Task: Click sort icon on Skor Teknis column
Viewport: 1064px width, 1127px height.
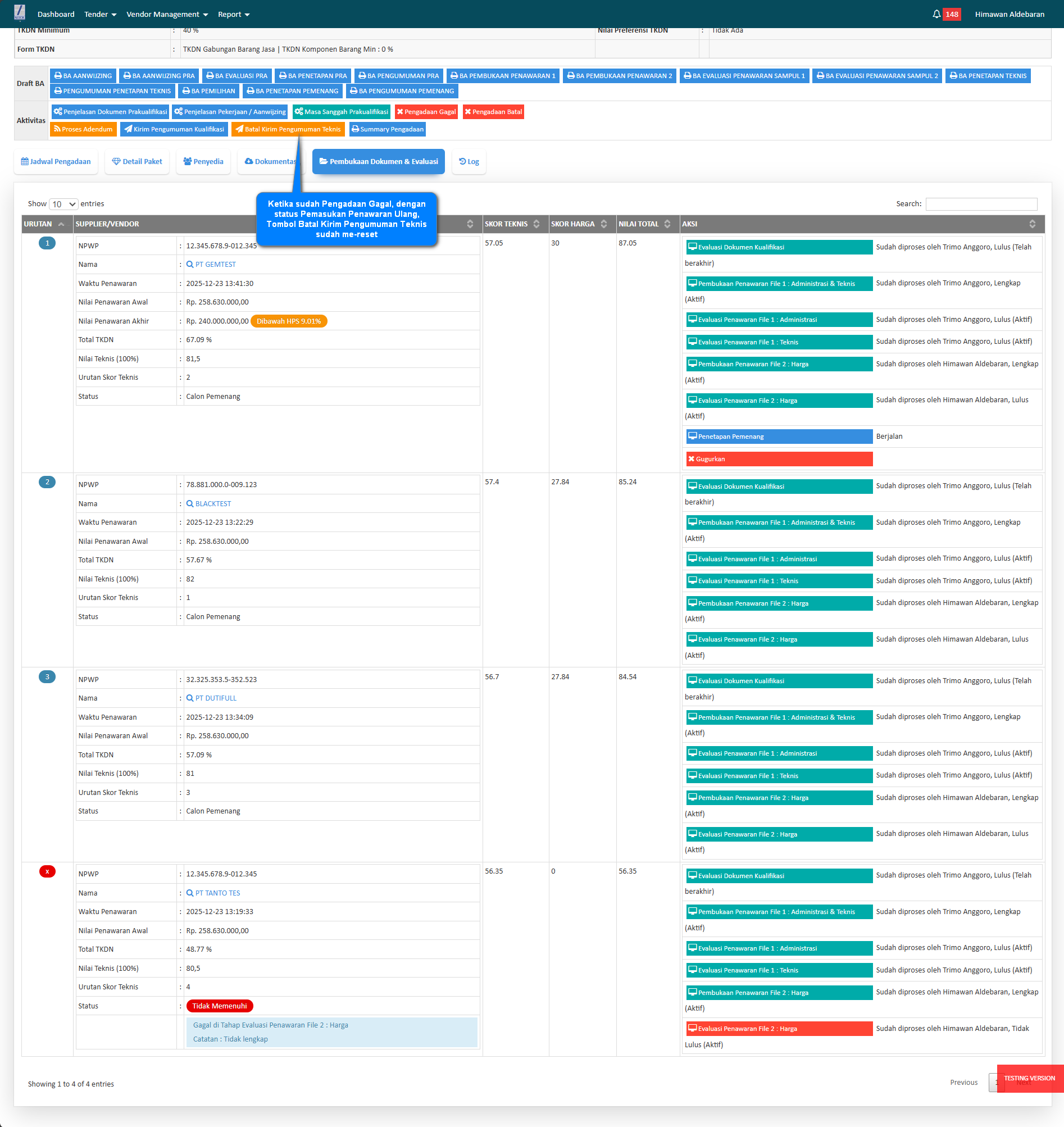Action: pyautogui.click(x=536, y=224)
